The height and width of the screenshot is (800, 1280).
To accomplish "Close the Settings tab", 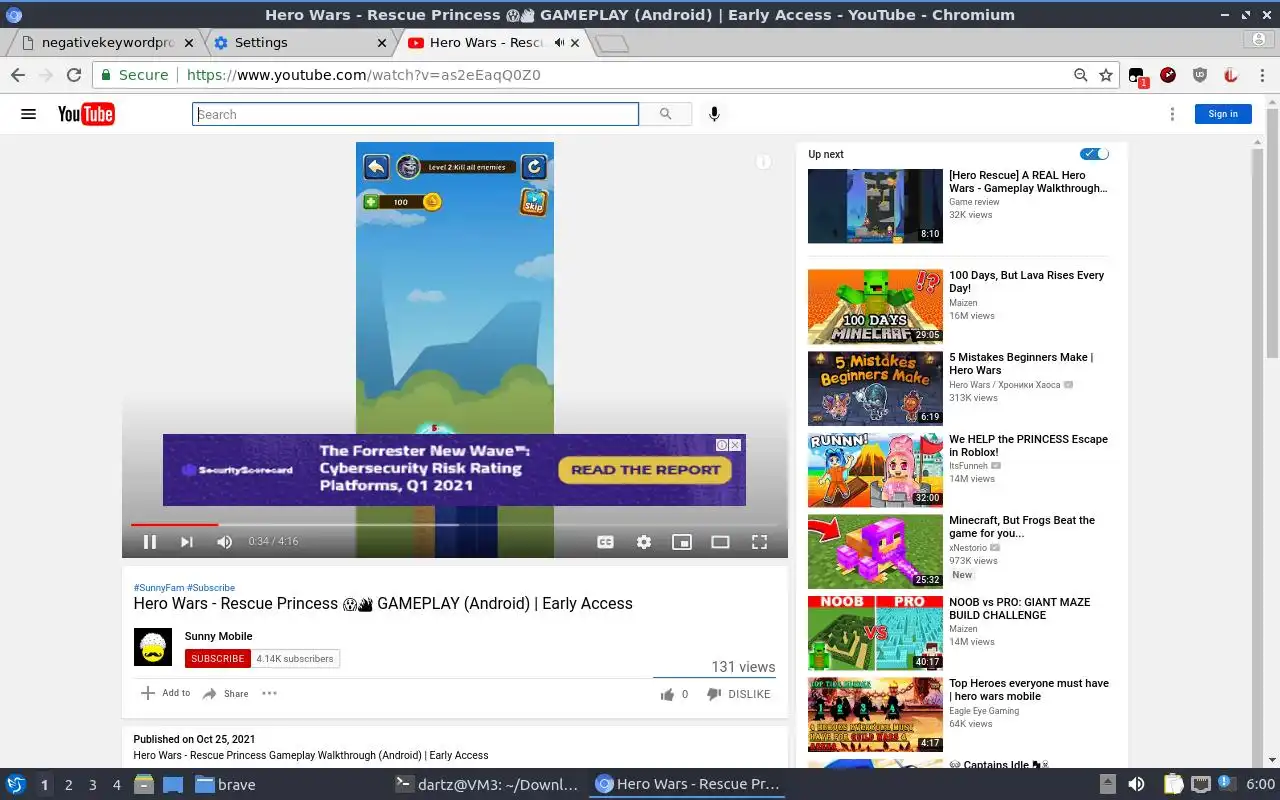I will click(x=382, y=43).
